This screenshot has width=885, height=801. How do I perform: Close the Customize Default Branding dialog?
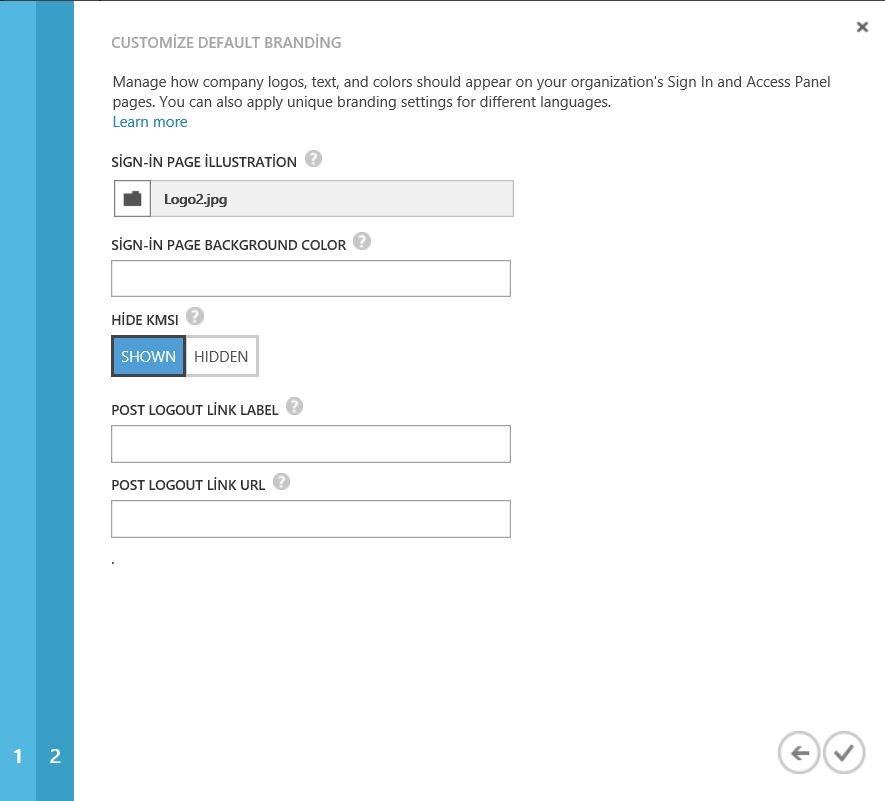point(862,27)
